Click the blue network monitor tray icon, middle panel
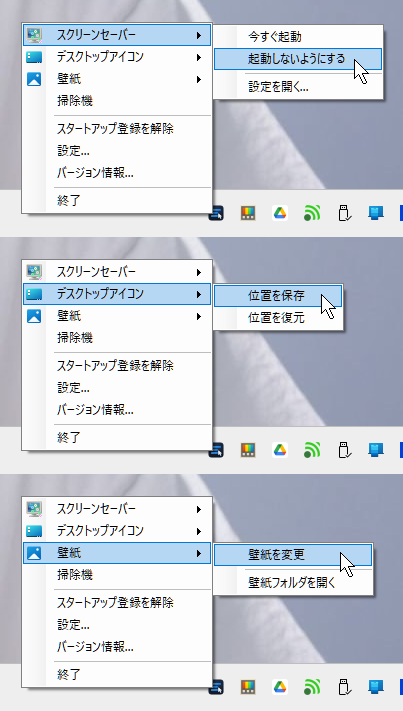Image resolution: width=403 pixels, height=711 pixels. (x=376, y=450)
